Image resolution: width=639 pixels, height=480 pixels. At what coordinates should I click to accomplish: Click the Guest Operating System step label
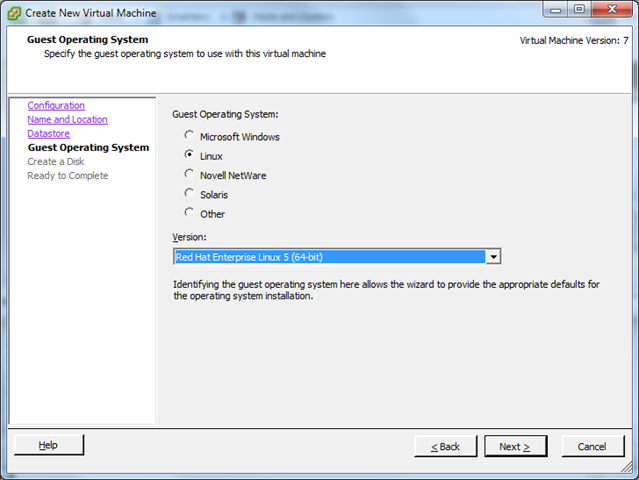click(88, 148)
